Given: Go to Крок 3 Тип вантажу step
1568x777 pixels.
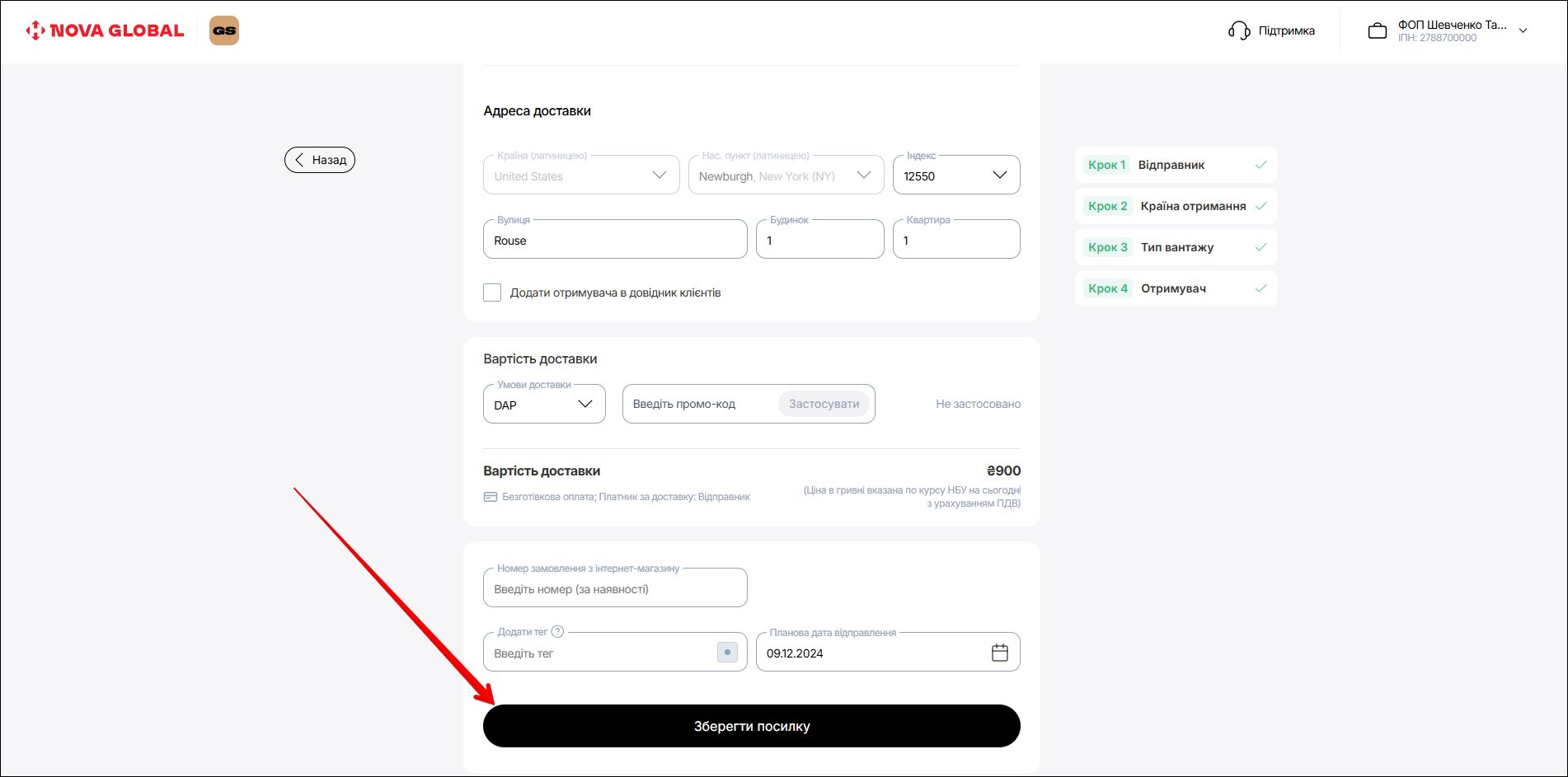Looking at the screenshot, I should (1175, 247).
